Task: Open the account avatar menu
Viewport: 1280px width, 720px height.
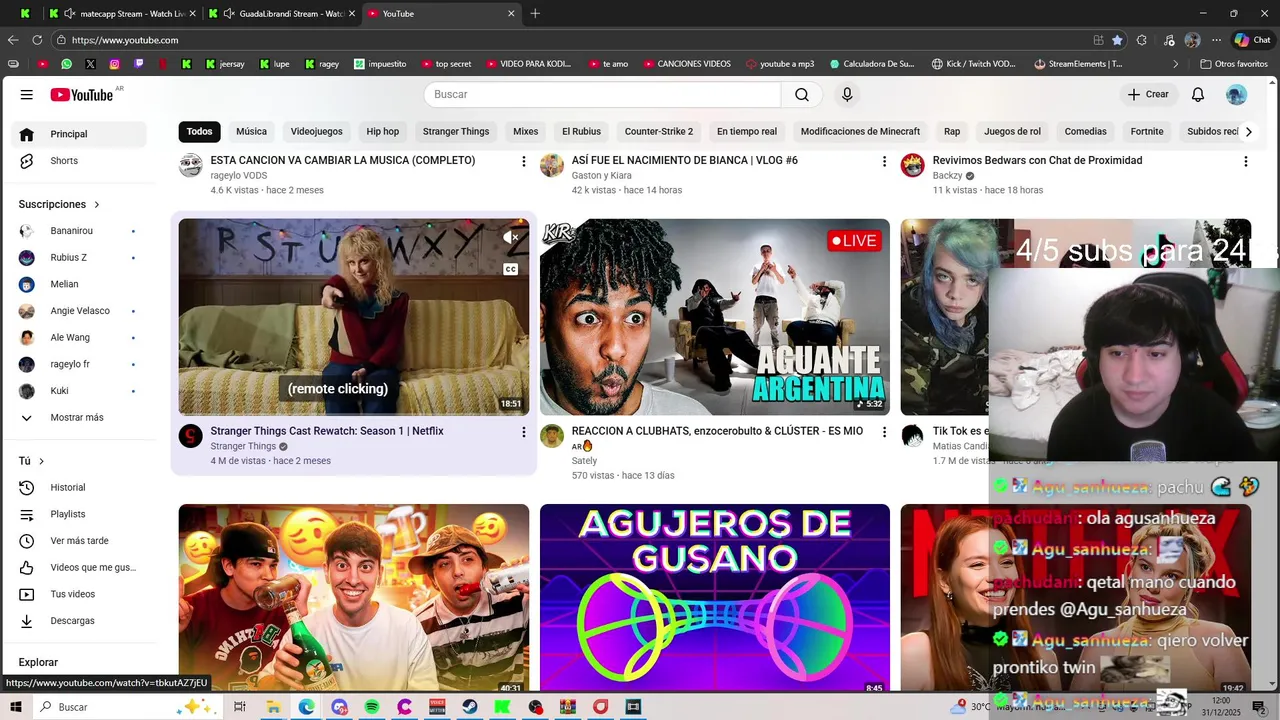Action: (x=1237, y=94)
